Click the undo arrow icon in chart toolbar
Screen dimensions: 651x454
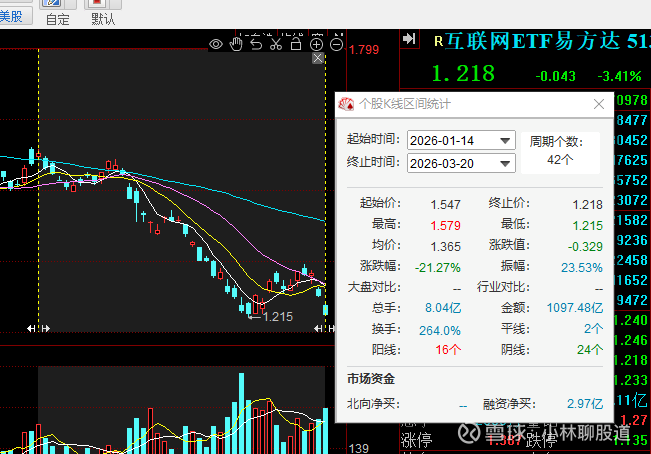[256, 44]
